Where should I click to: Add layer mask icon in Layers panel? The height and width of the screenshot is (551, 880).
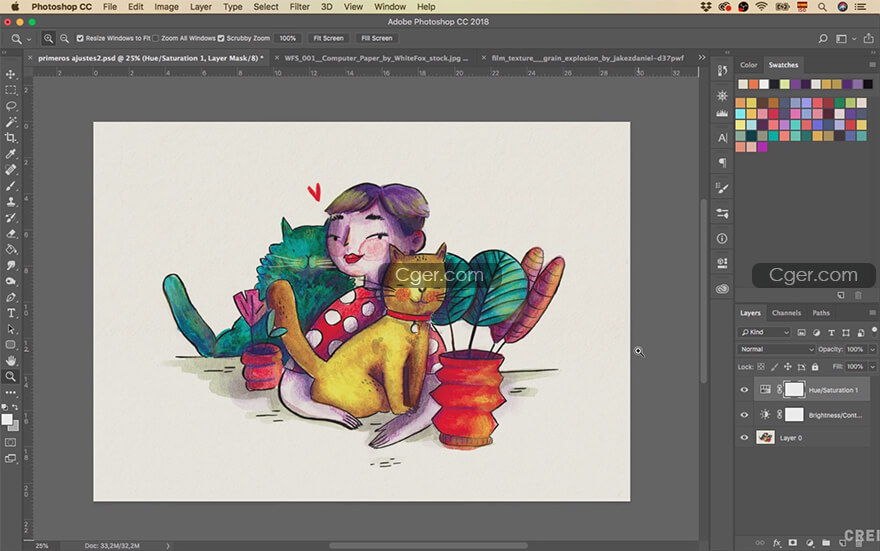tap(792, 543)
